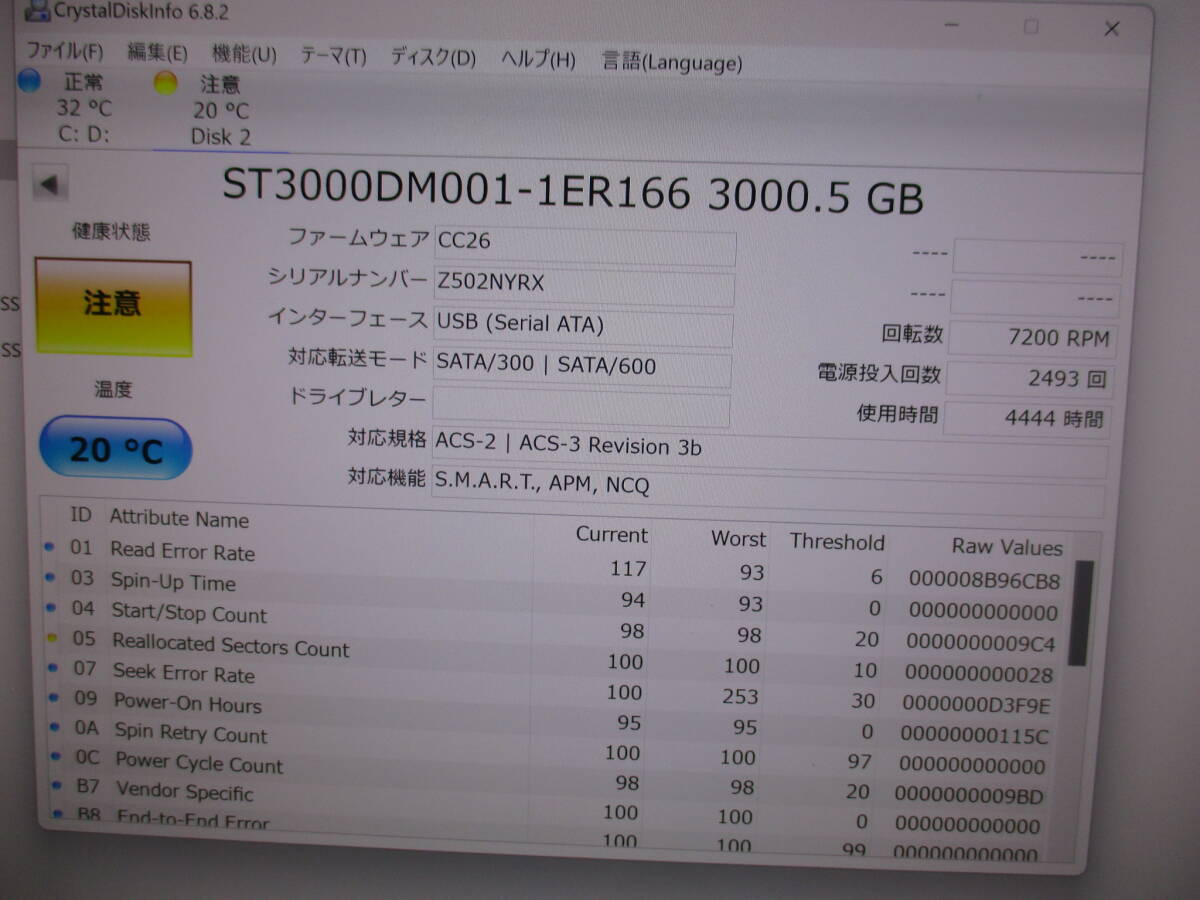Click the blue status dot for Spin Retry Count
This screenshot has width=1200, height=900.
[53, 727]
